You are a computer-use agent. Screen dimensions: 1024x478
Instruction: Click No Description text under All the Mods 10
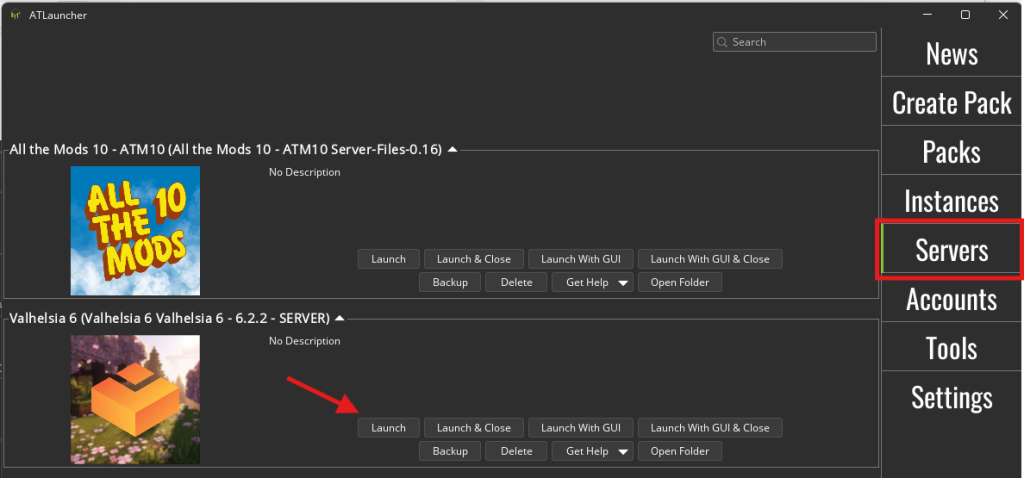pyautogui.click(x=304, y=172)
